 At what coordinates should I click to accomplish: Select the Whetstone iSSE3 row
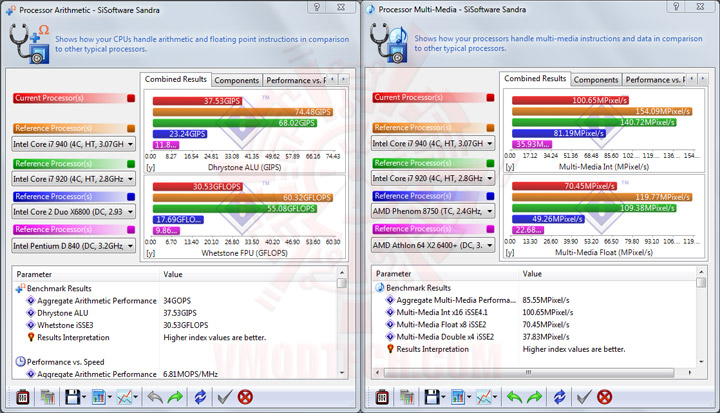coord(174,325)
